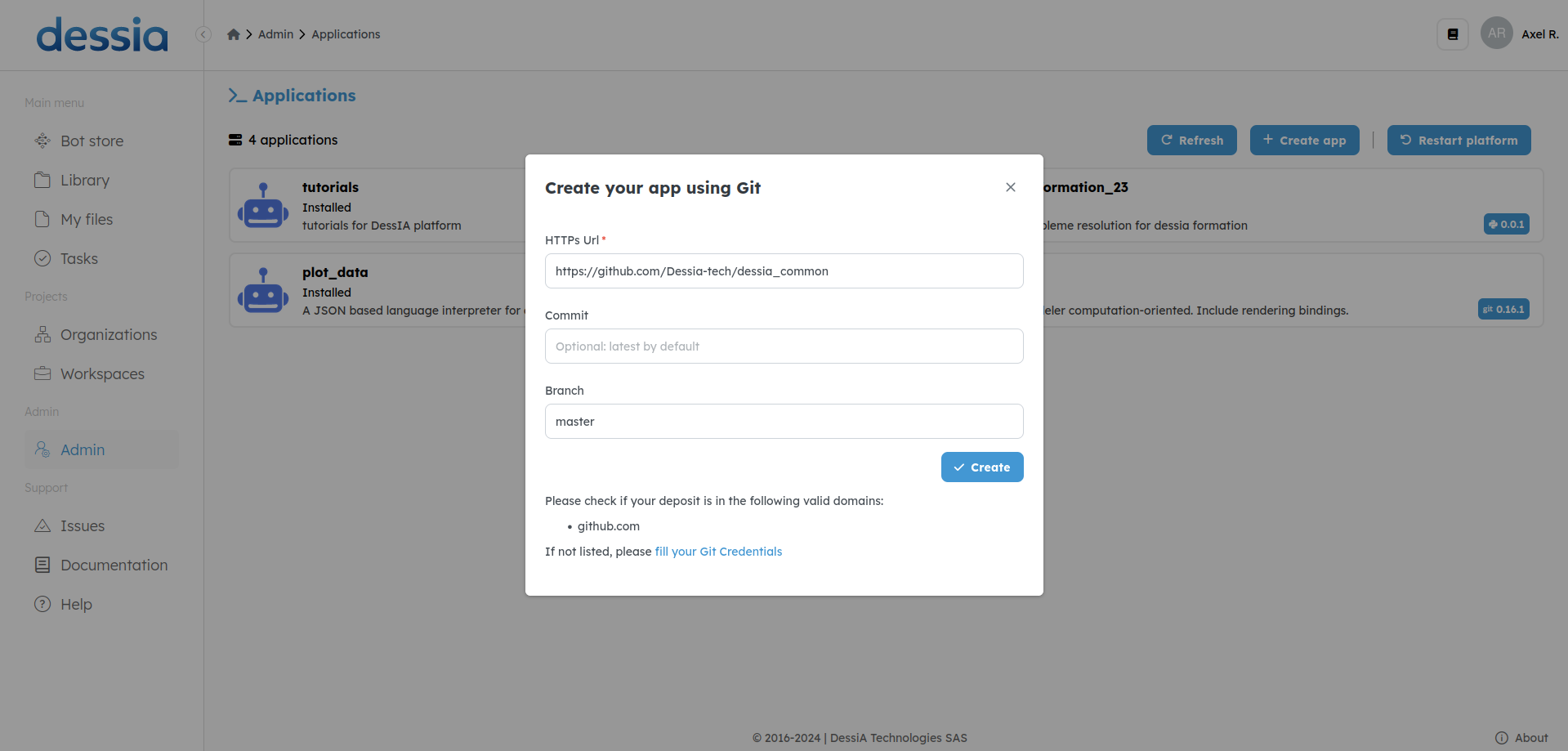
Task: Open Library in the sidebar
Action: click(x=101, y=181)
